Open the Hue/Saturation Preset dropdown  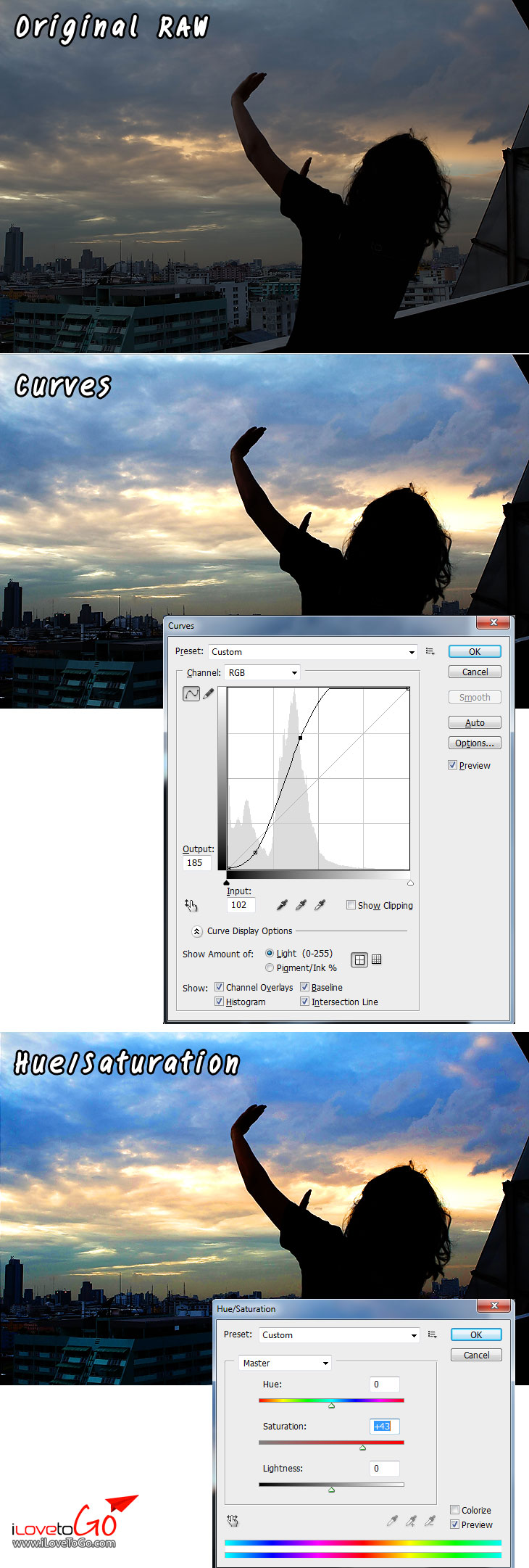[x=340, y=1334]
